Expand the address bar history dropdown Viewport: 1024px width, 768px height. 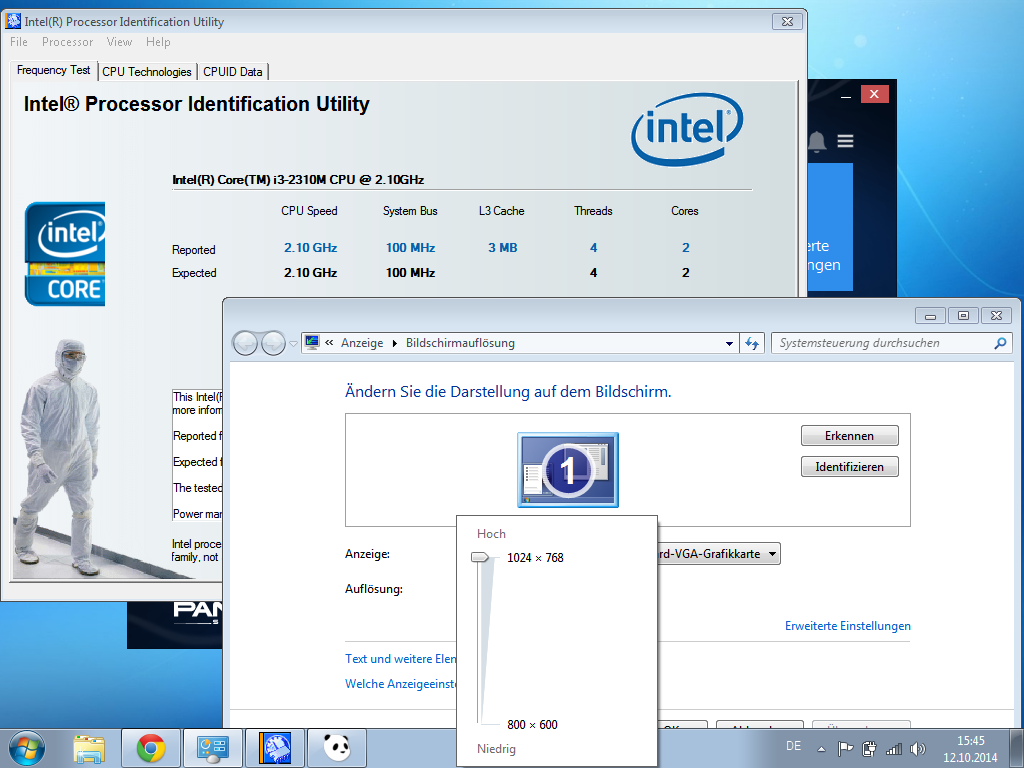[x=729, y=344]
